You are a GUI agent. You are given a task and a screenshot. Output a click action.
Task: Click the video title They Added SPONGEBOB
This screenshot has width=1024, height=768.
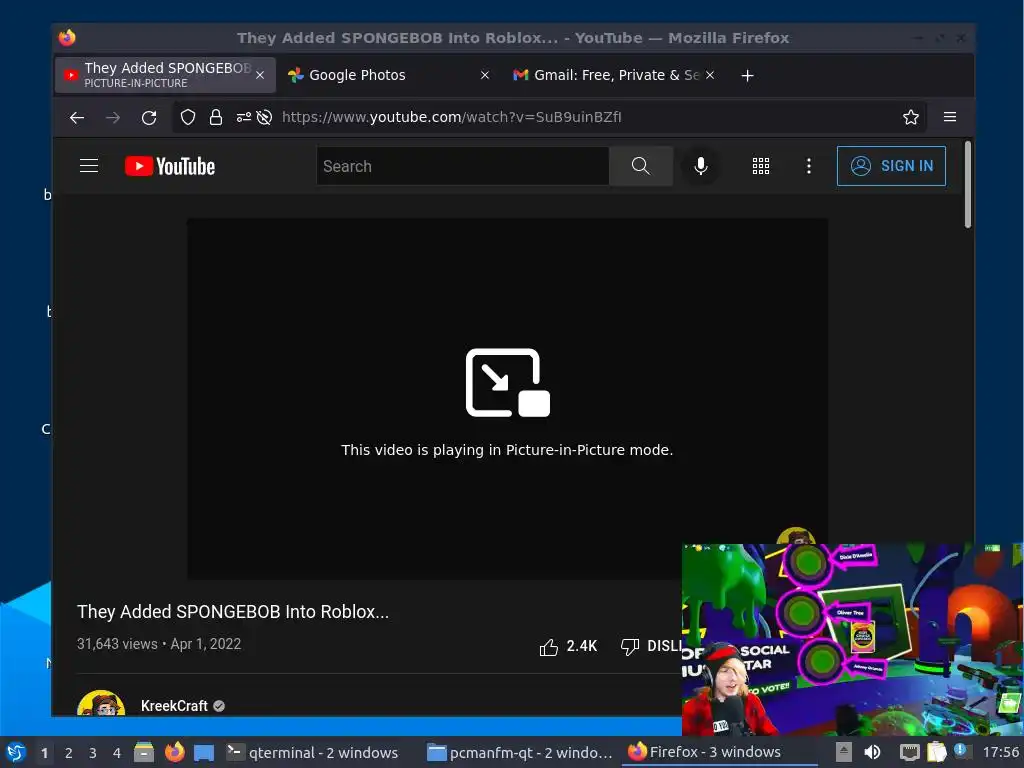coord(232,612)
